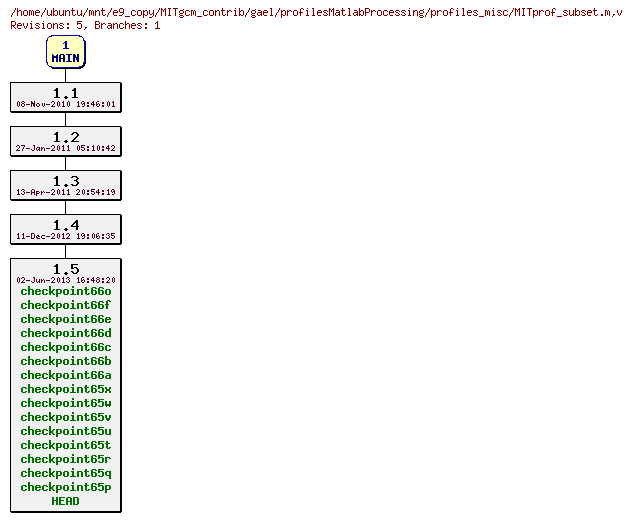Image resolution: width=632 pixels, height=521 pixels.
Task: Click the MITprof_subset.m,v file path
Action: (316, 12)
